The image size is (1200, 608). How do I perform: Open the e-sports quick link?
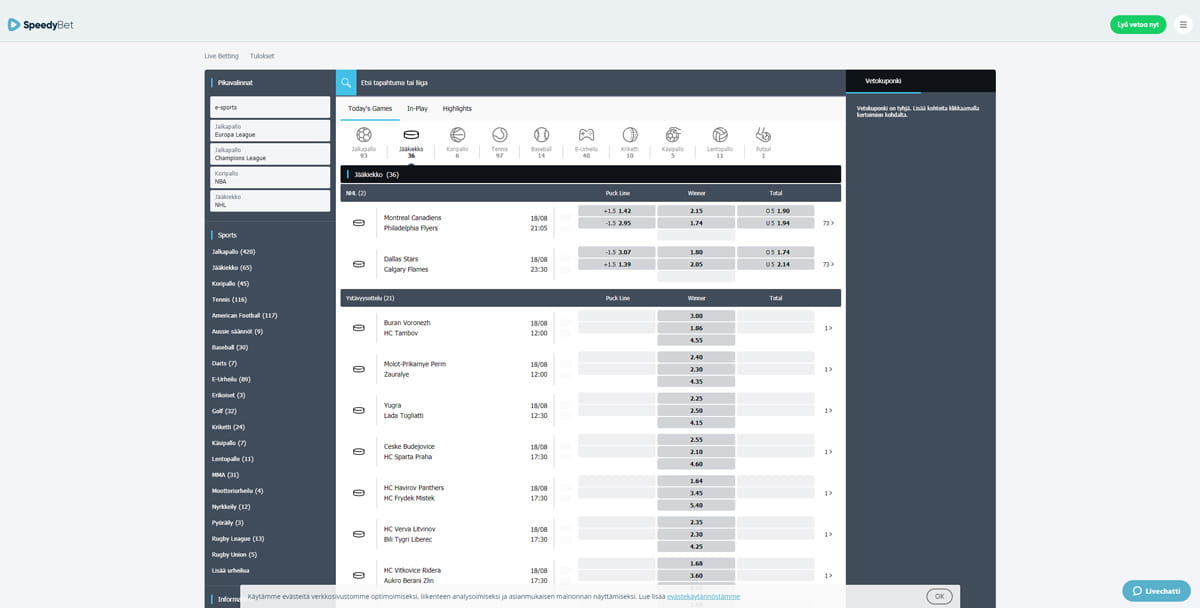point(270,107)
